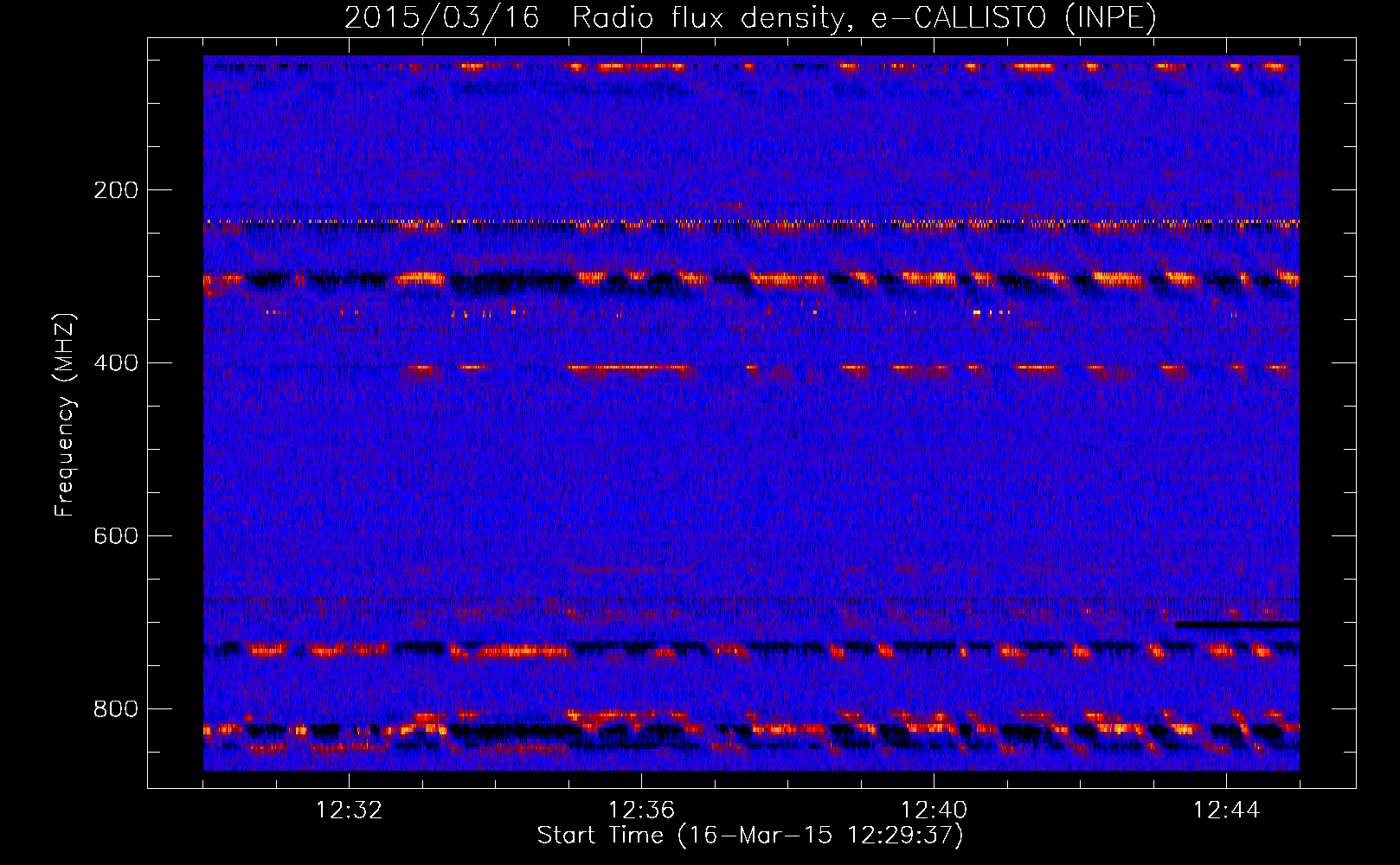The height and width of the screenshot is (865, 1400).
Task: Click the 600 frequency tick label
Action: tap(116, 536)
